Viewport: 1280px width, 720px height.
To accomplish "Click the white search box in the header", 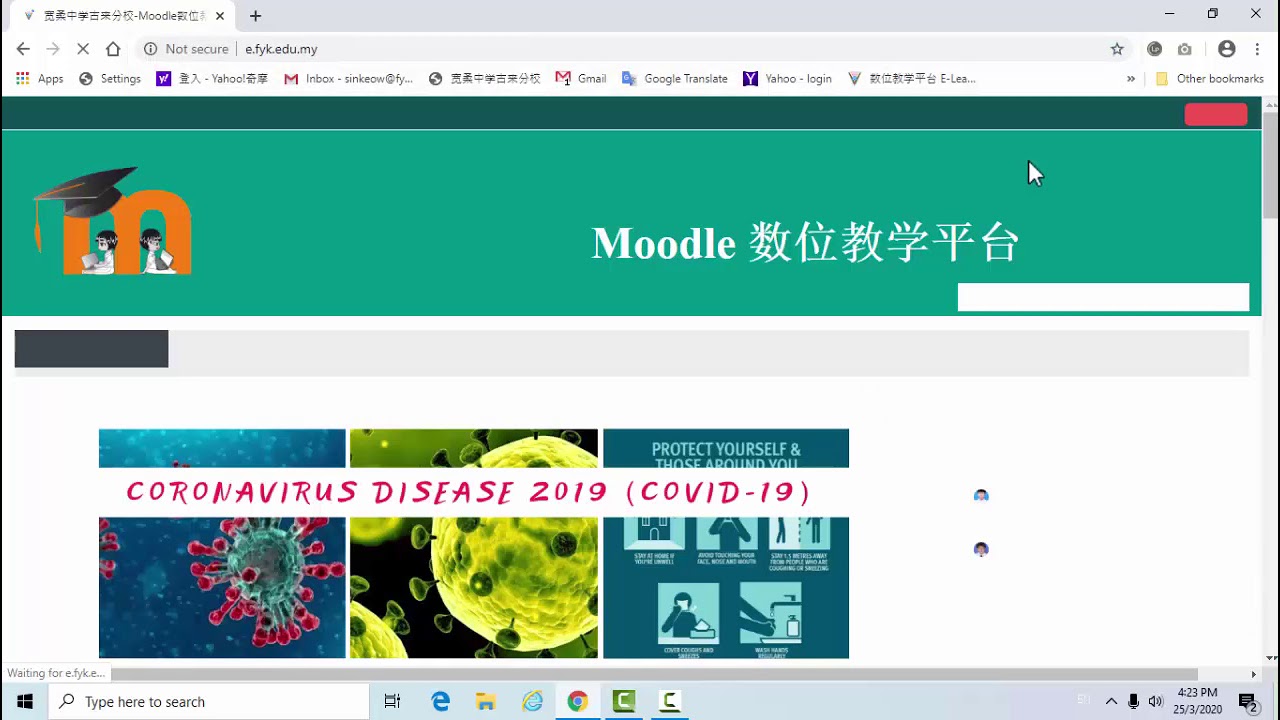I will [x=1103, y=297].
